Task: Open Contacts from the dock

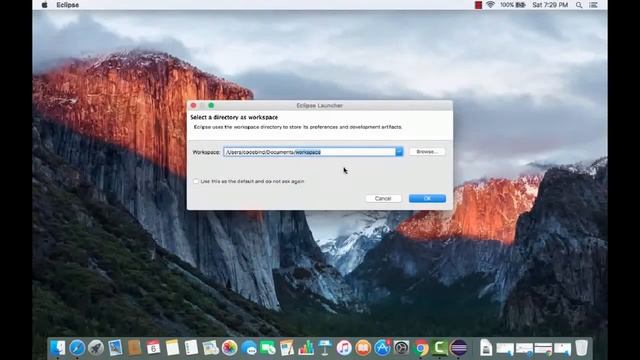Action: (134, 348)
